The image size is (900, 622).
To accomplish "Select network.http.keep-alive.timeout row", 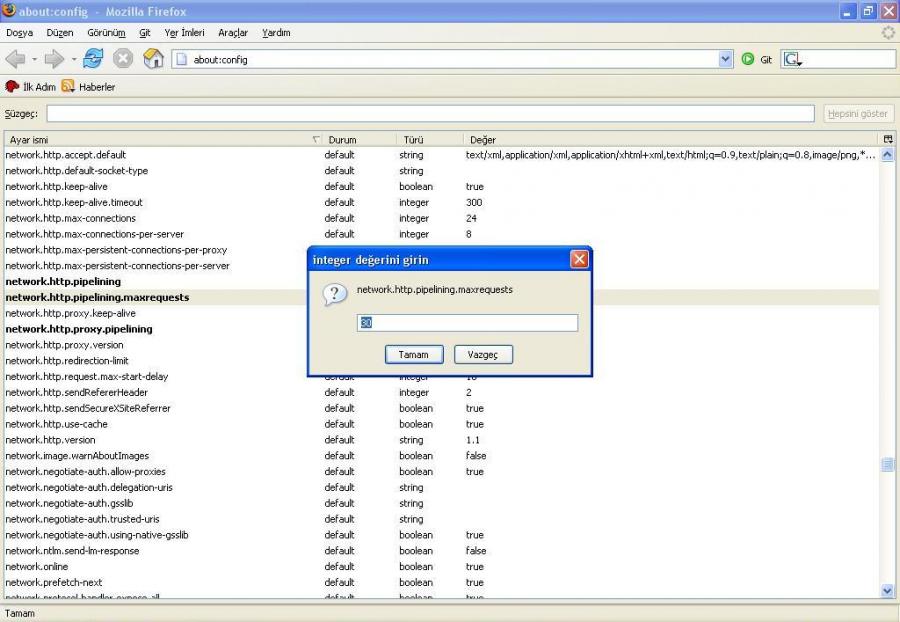I will coord(441,203).
